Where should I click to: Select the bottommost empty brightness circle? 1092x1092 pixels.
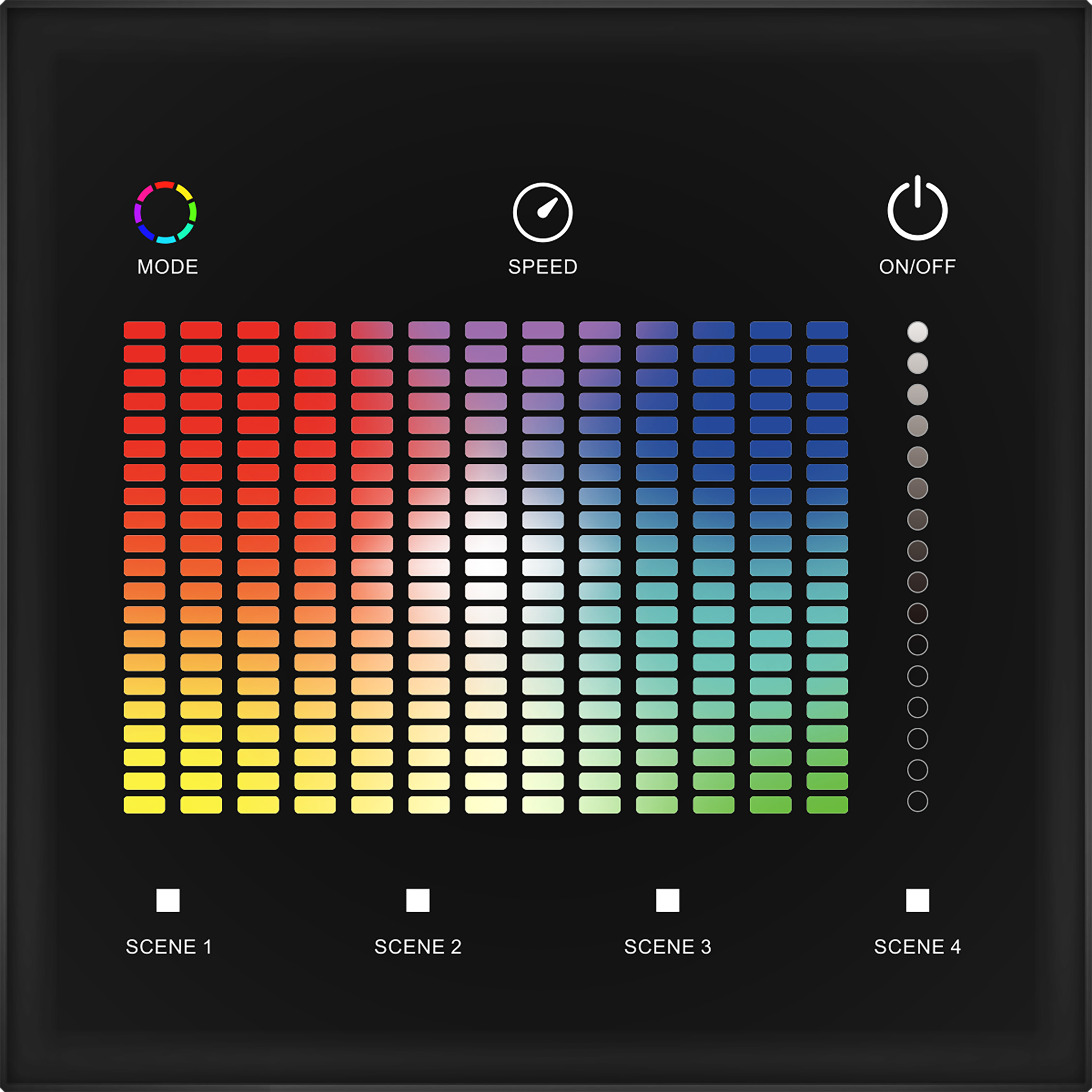coord(917,801)
